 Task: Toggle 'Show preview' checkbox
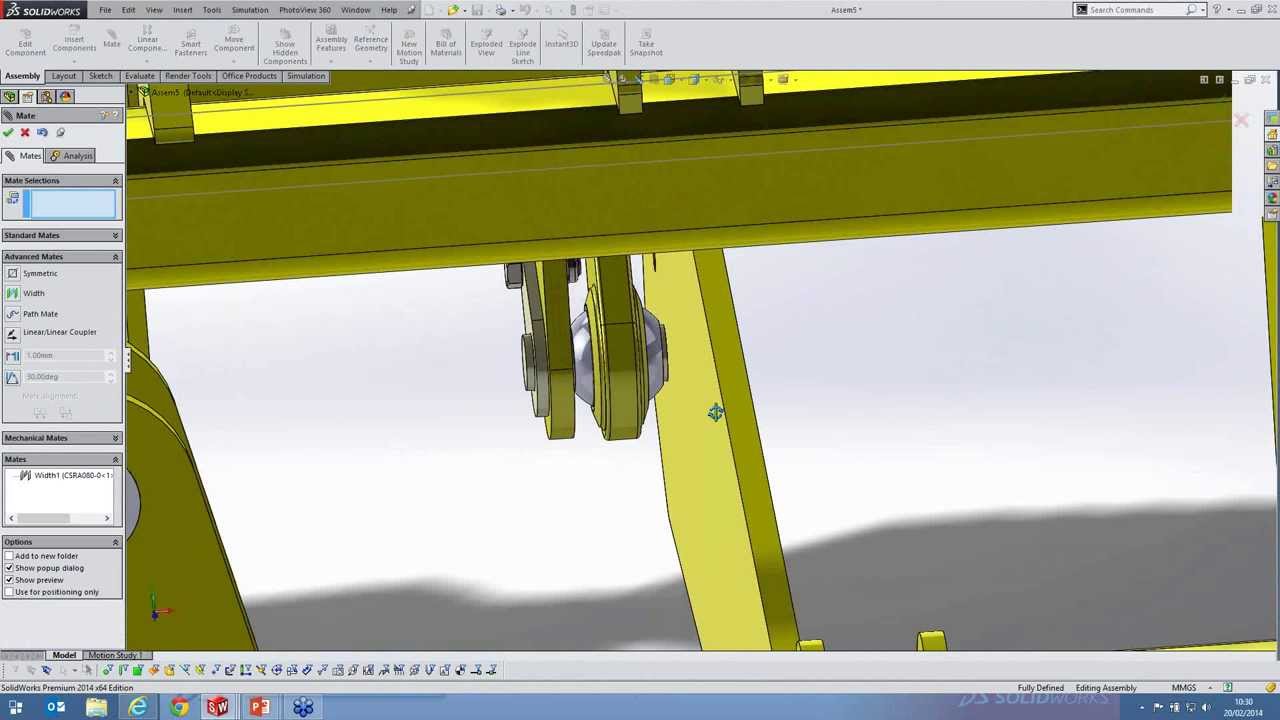tap(9, 580)
